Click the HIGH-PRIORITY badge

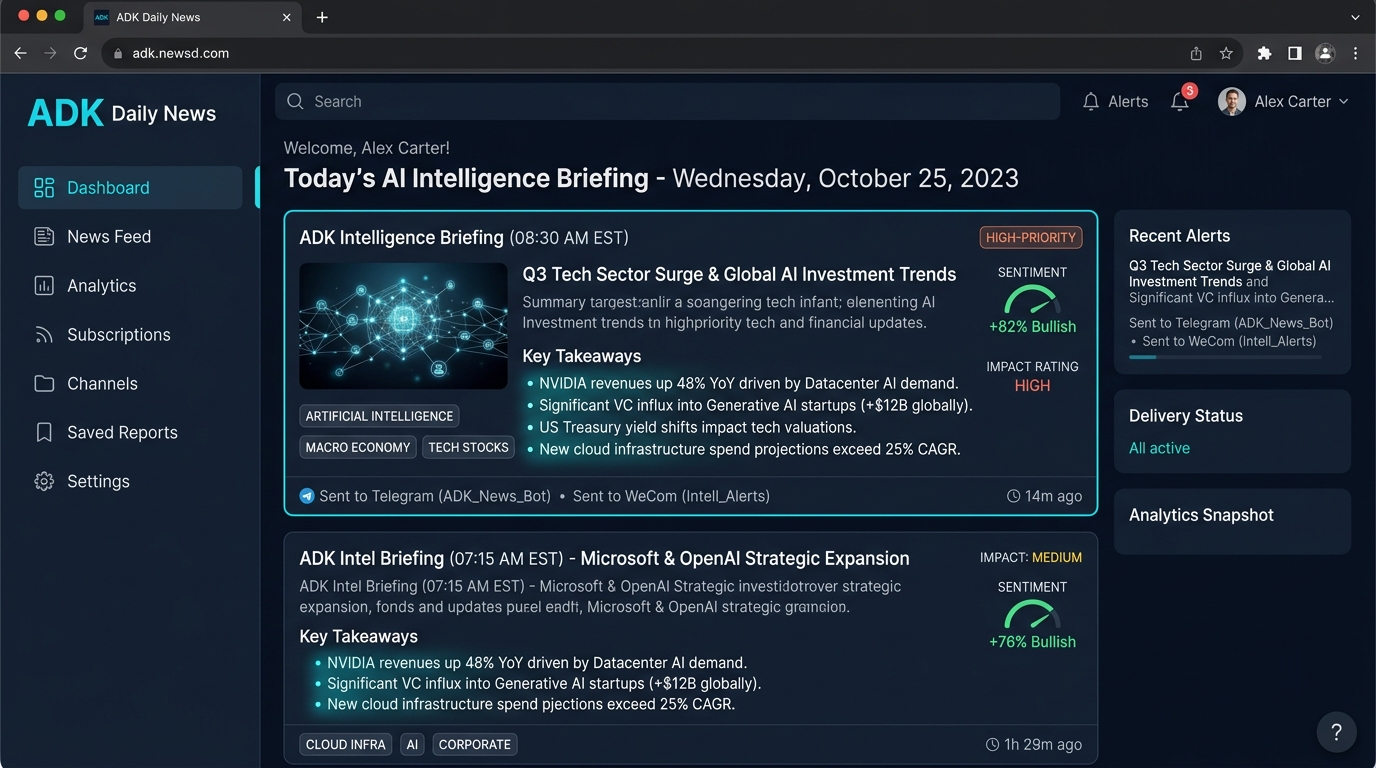1031,237
